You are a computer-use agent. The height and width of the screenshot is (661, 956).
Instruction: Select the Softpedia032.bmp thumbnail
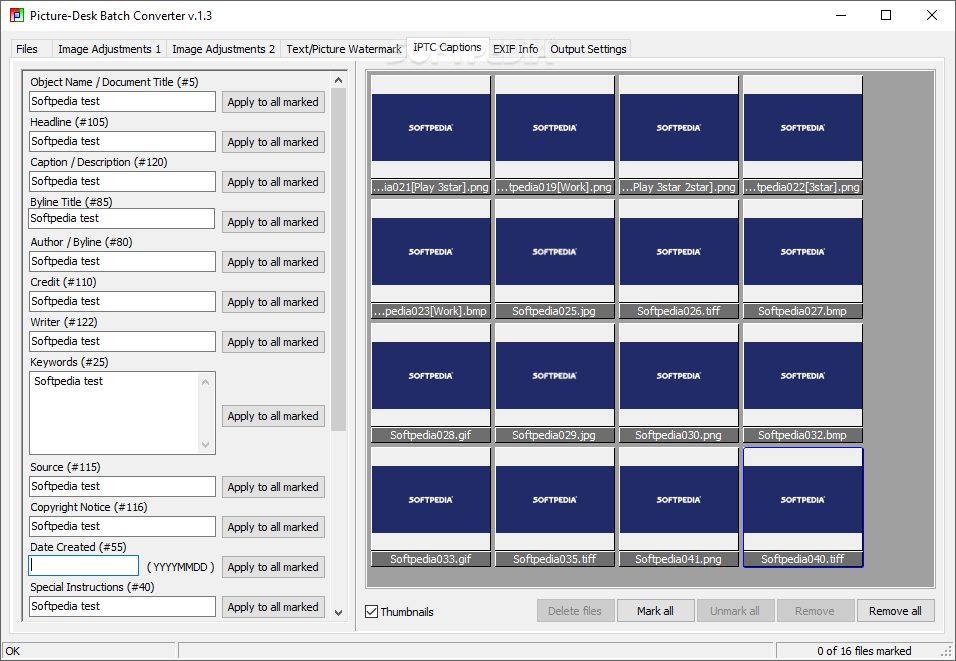[x=803, y=383]
